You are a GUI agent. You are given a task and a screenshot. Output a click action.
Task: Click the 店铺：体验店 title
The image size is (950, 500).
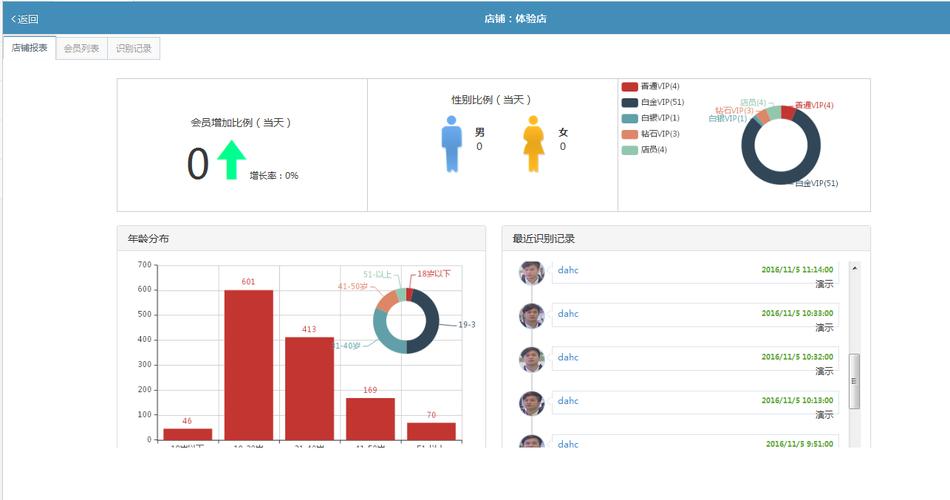[x=515, y=19]
